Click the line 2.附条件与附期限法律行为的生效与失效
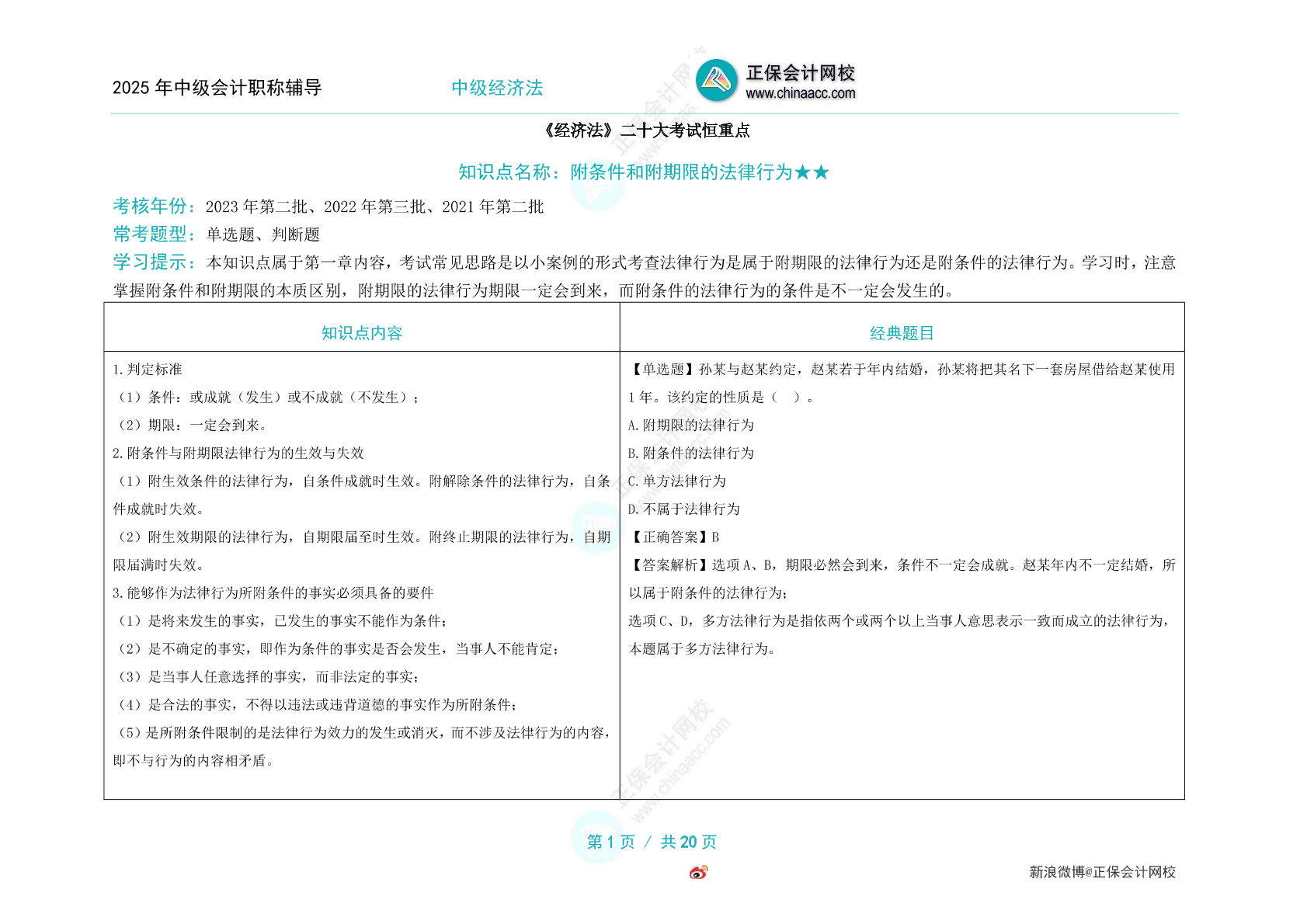Image resolution: width=1307 pixels, height=924 pixels. pyautogui.click(x=238, y=453)
